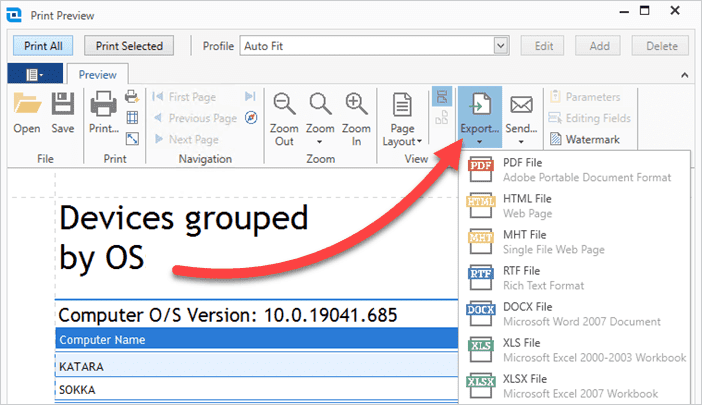Image resolution: width=702 pixels, height=405 pixels.
Task: Click the Print All button
Action: pyautogui.click(x=43, y=46)
